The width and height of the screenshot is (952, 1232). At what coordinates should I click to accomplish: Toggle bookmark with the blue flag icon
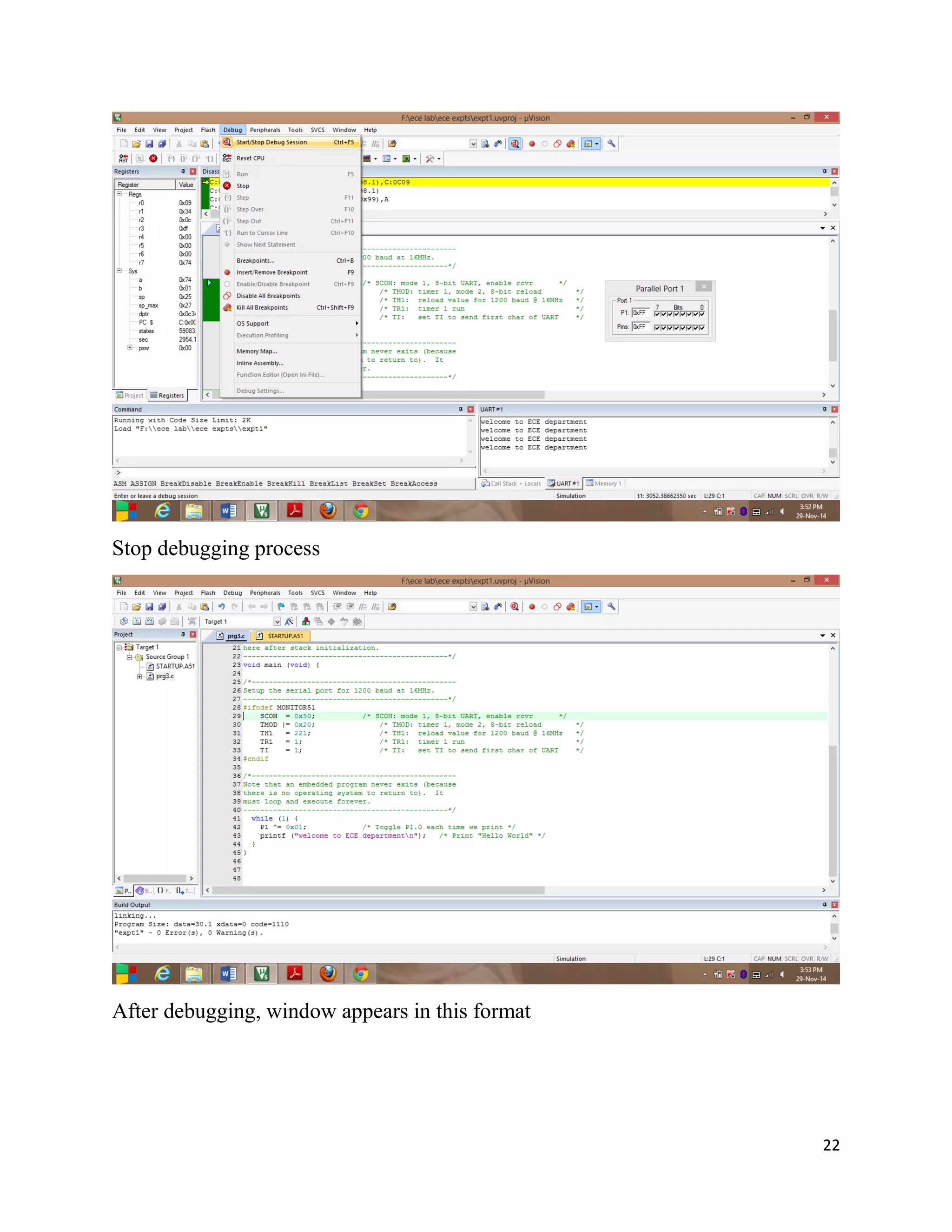281,606
